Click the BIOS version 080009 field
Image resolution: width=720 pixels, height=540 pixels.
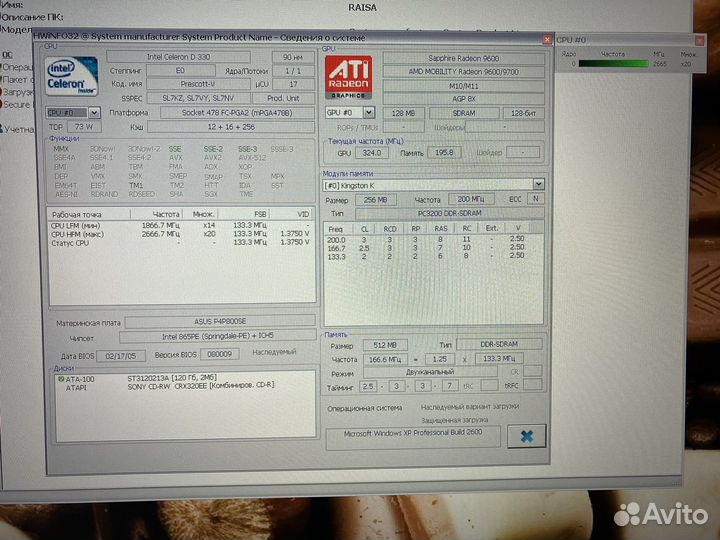(219, 354)
